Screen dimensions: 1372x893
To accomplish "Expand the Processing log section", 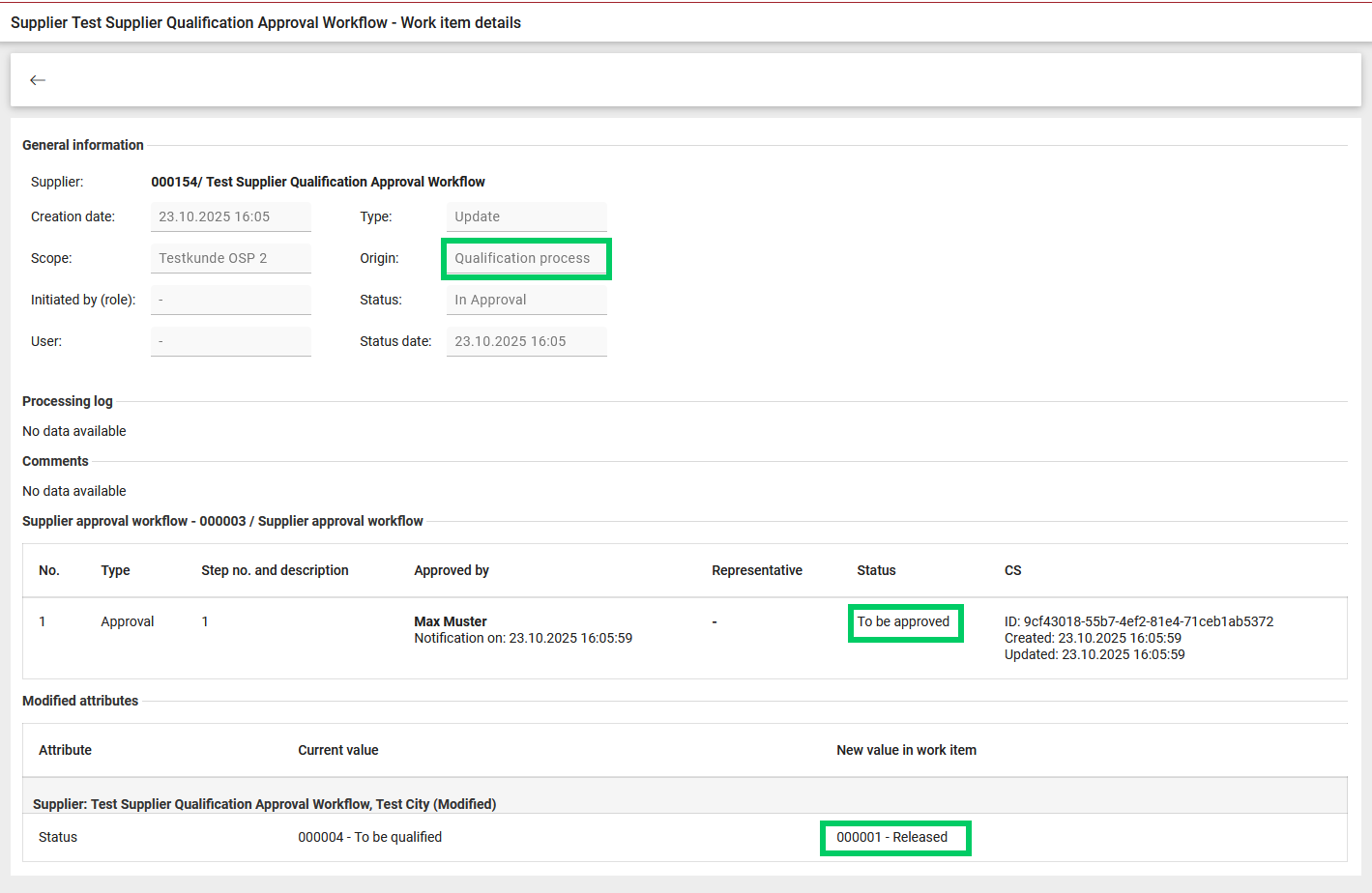I will [x=67, y=401].
